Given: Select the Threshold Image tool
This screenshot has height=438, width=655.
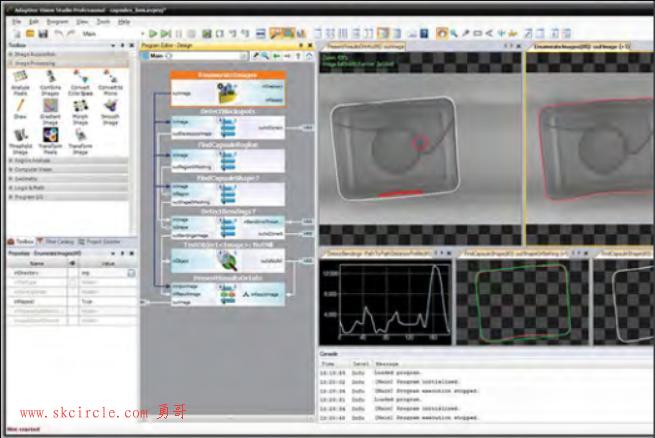Looking at the screenshot, I should 20,141.
